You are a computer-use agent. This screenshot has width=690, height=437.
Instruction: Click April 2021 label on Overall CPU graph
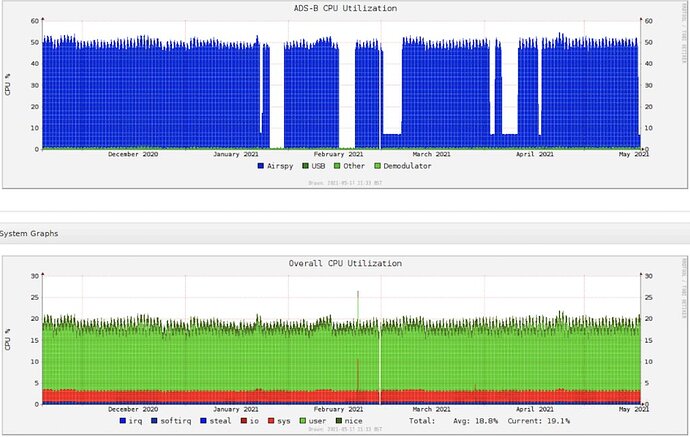point(535,409)
